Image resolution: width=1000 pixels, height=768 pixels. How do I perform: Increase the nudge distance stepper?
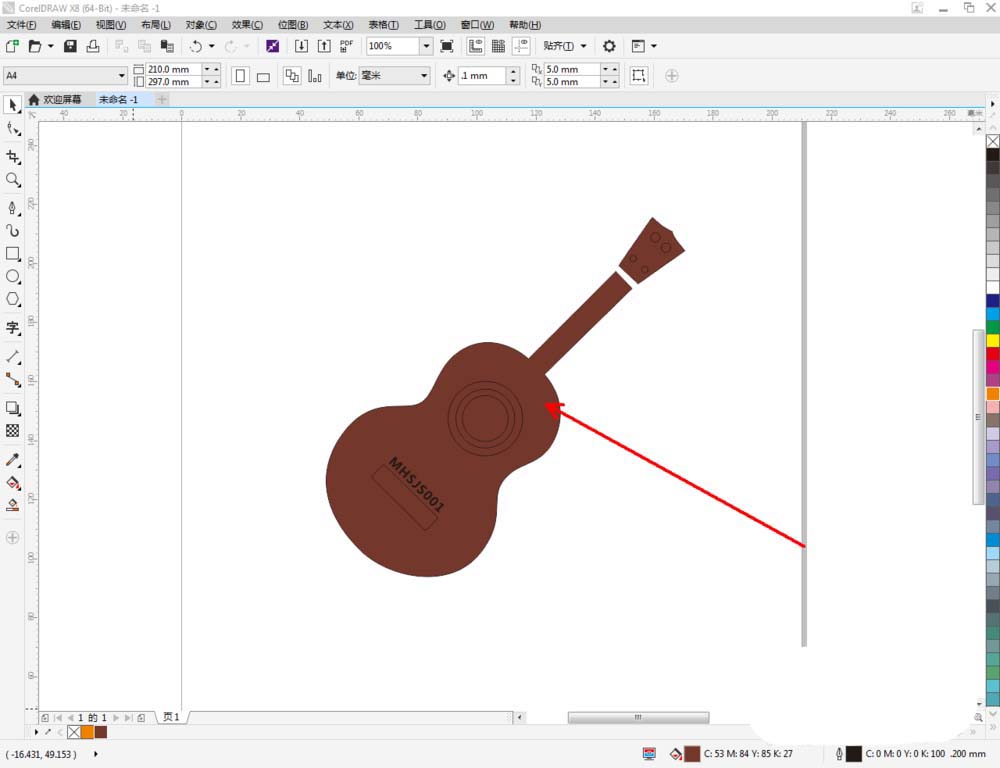tap(513, 71)
